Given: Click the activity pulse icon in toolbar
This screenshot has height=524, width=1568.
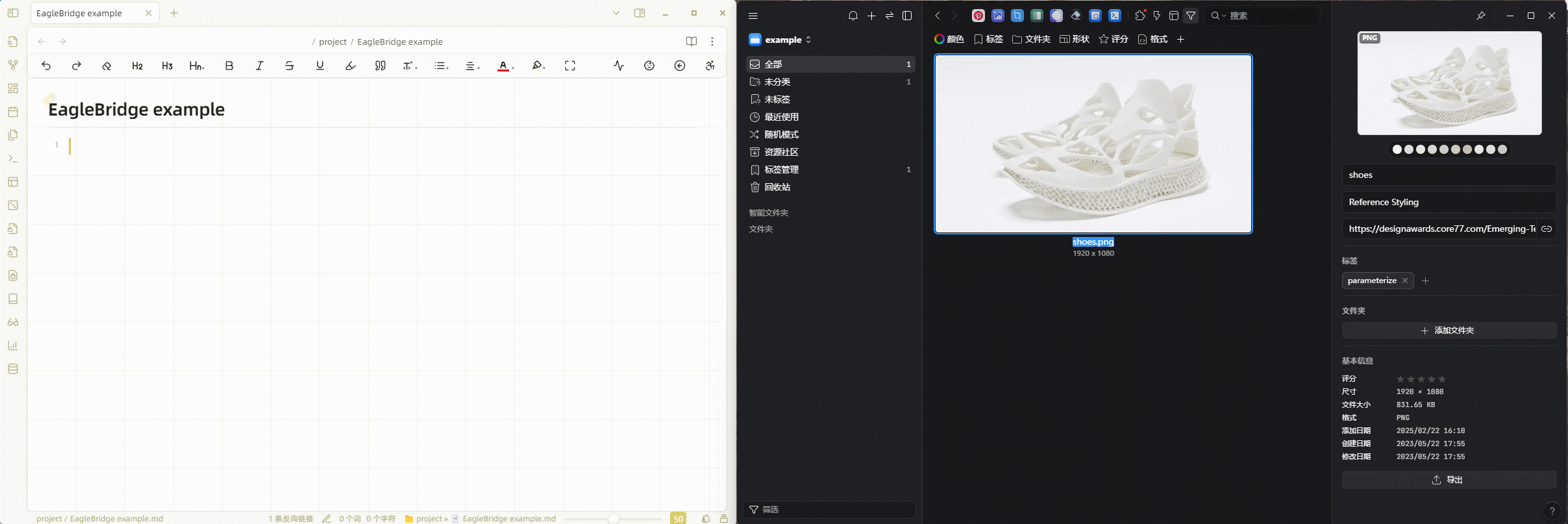Looking at the screenshot, I should click(619, 66).
